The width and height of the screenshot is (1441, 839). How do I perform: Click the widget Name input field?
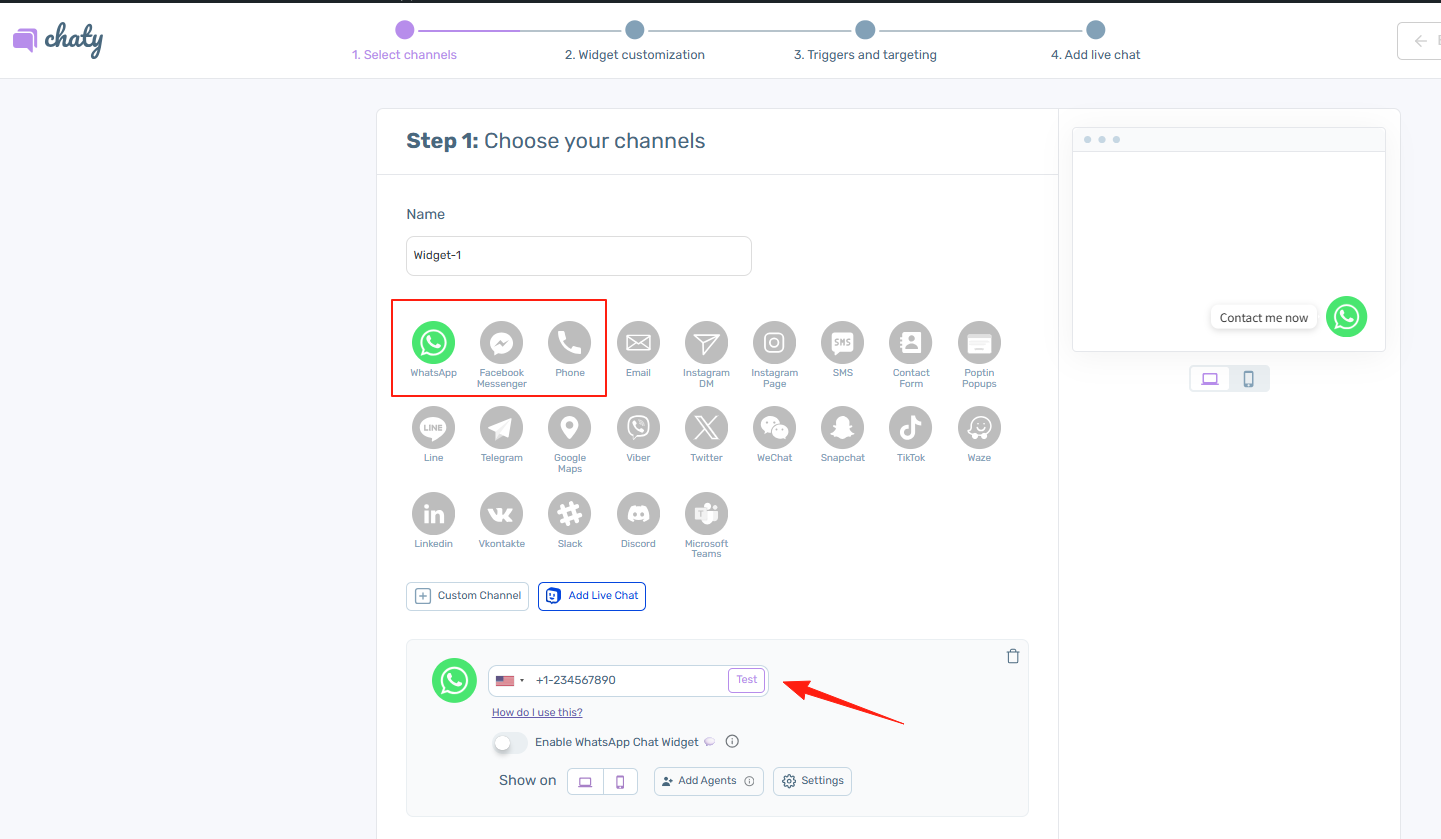pyautogui.click(x=578, y=256)
